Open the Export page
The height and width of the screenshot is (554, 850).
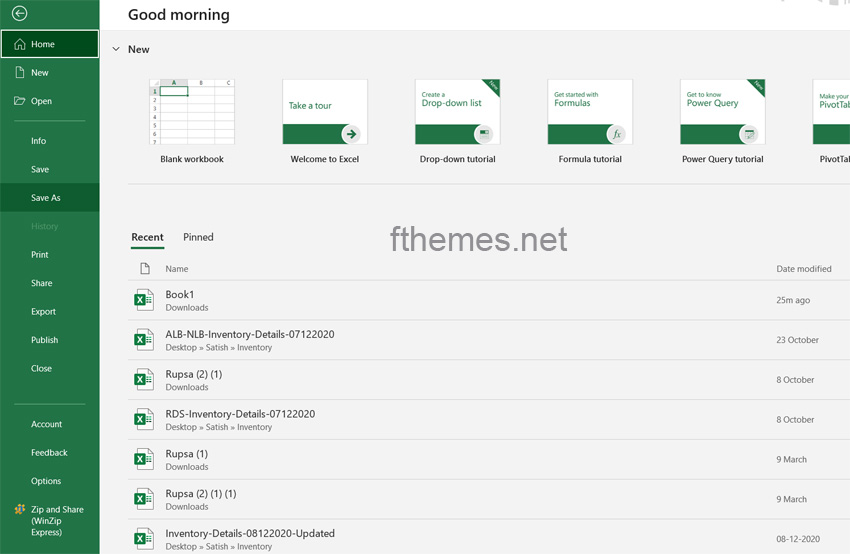49,311
